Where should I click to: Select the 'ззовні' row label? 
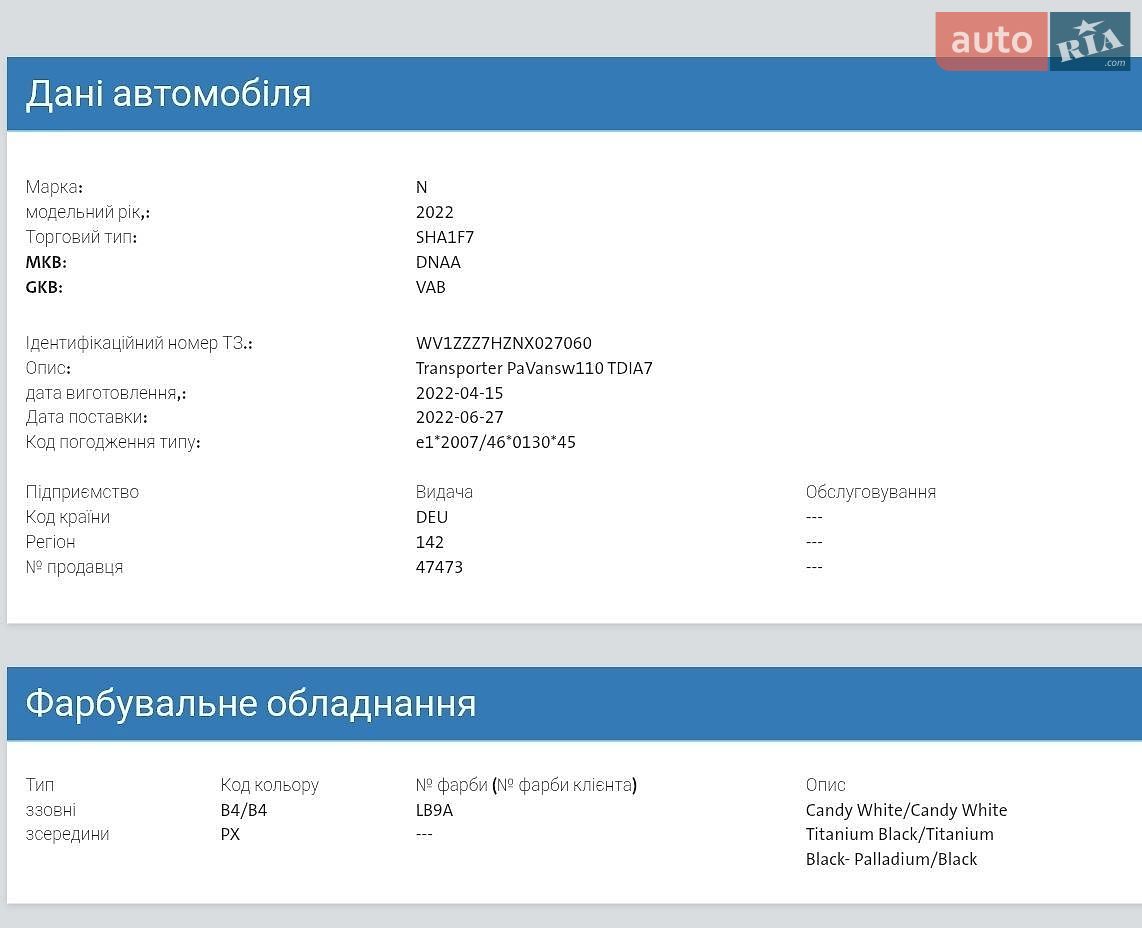click(51, 810)
